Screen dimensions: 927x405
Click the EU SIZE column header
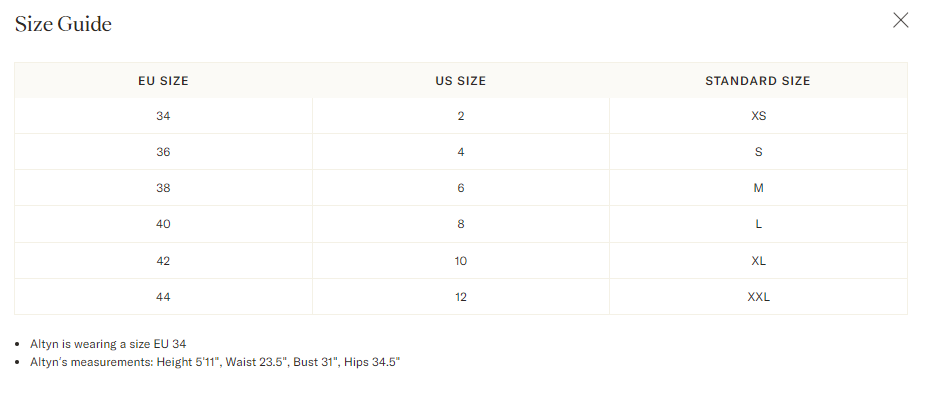(x=163, y=80)
